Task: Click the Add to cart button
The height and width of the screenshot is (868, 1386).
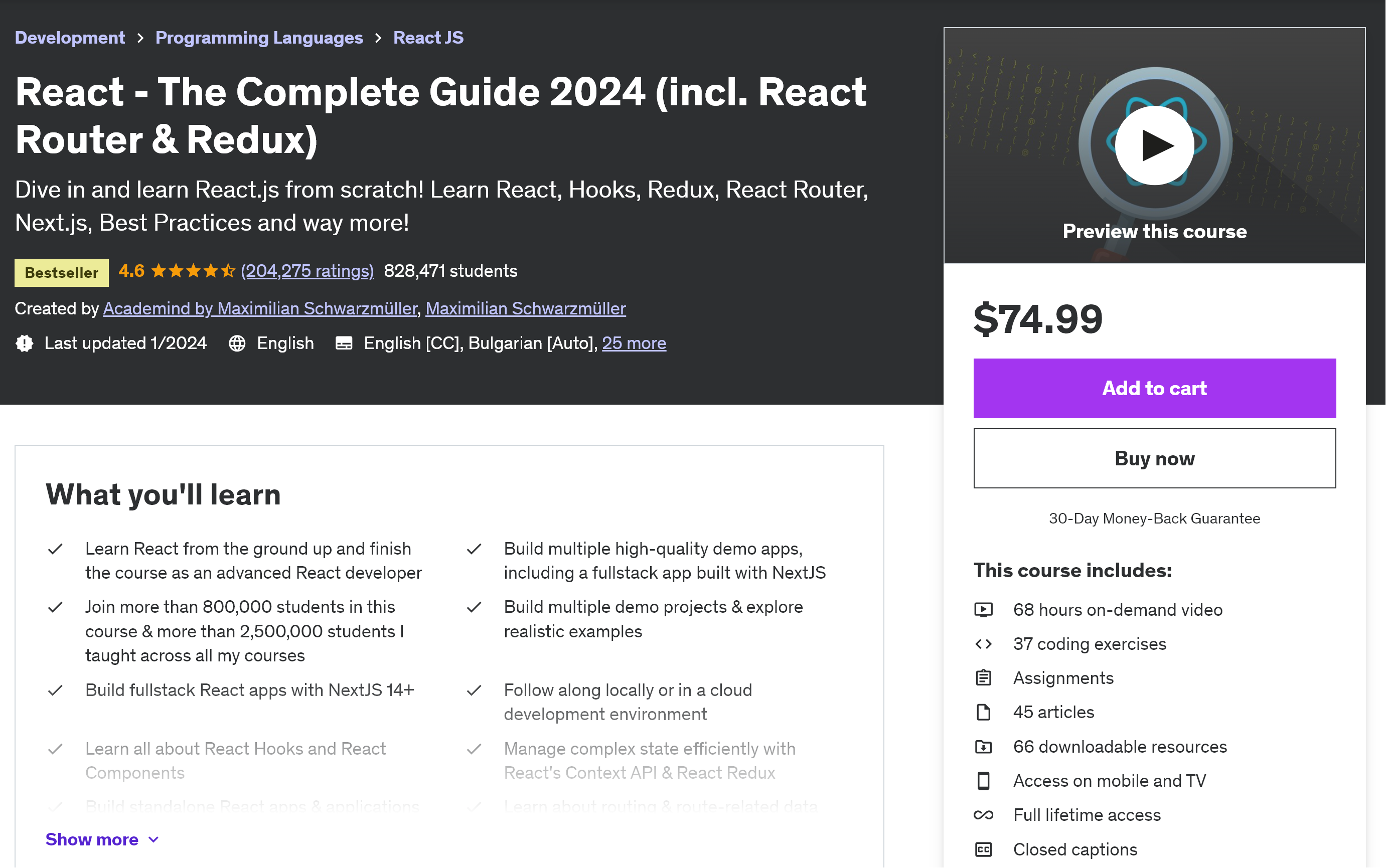Action: click(x=1154, y=388)
